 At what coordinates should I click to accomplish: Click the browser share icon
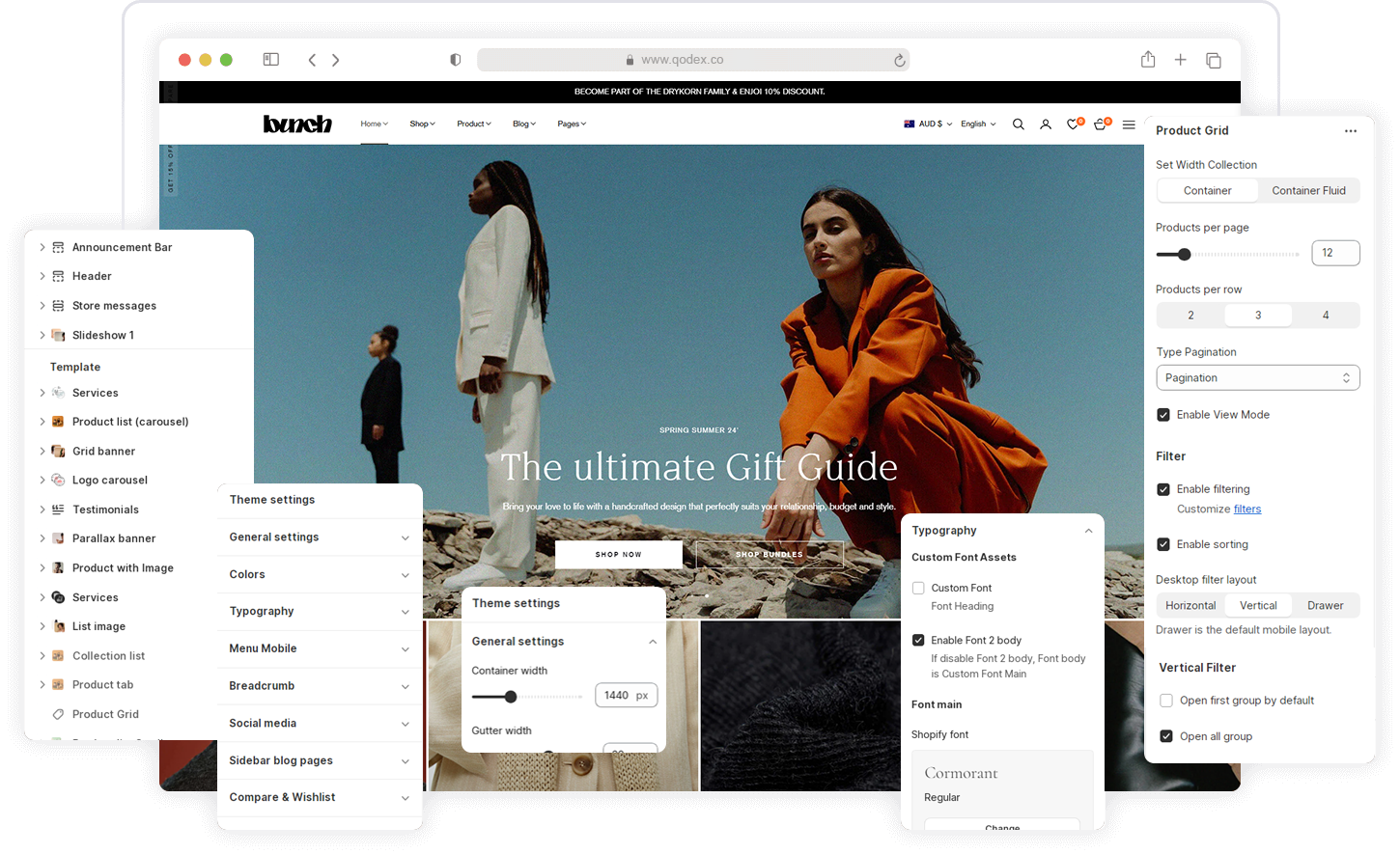pyautogui.click(x=1148, y=60)
